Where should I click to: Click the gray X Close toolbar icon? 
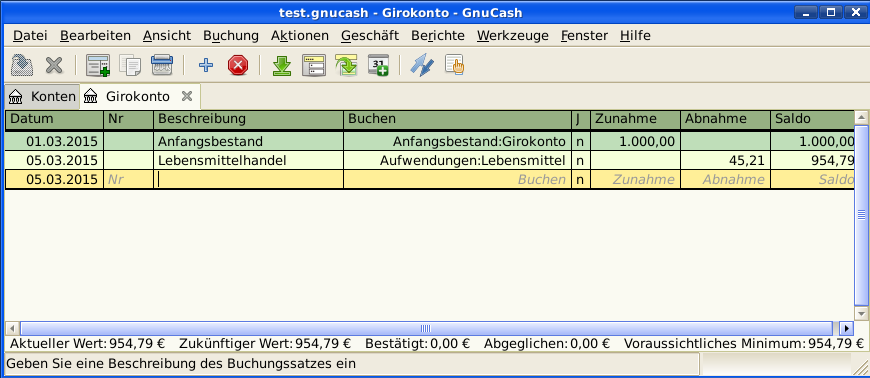coord(54,65)
